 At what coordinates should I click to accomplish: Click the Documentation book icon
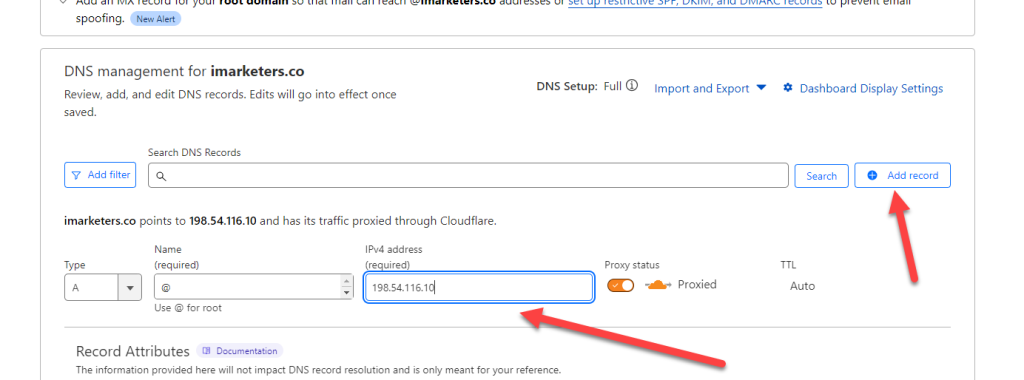click(206, 351)
